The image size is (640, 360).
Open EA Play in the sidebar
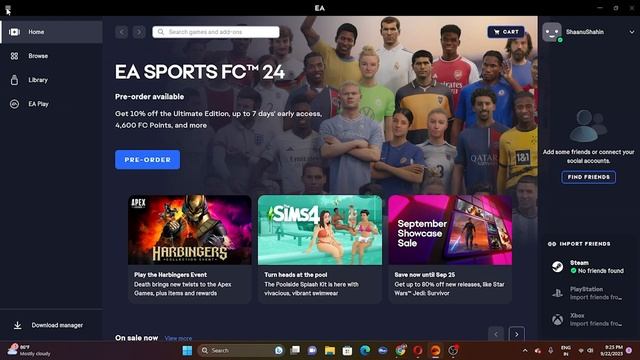51,104
